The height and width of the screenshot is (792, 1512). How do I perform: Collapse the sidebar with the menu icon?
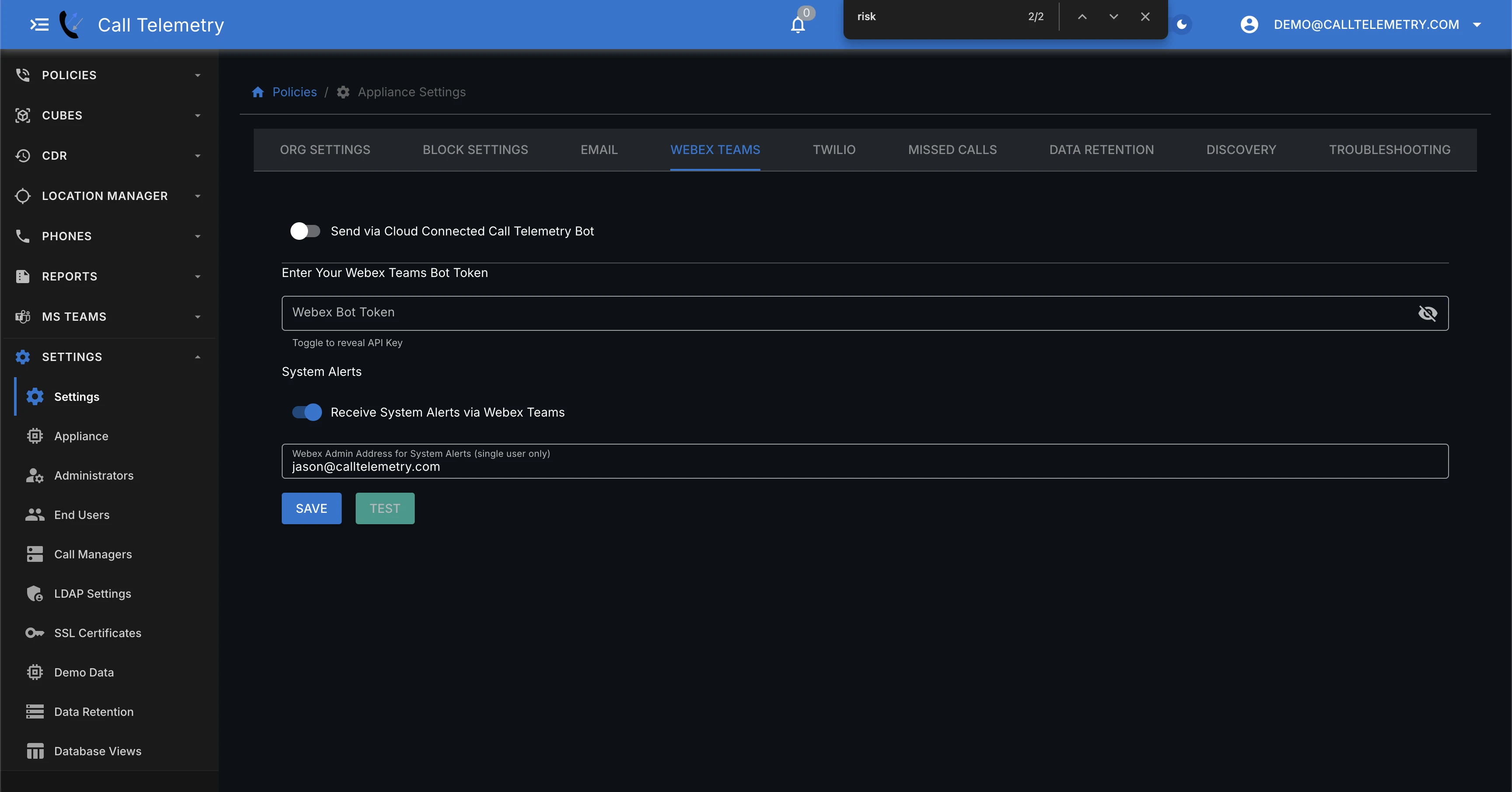click(x=39, y=25)
